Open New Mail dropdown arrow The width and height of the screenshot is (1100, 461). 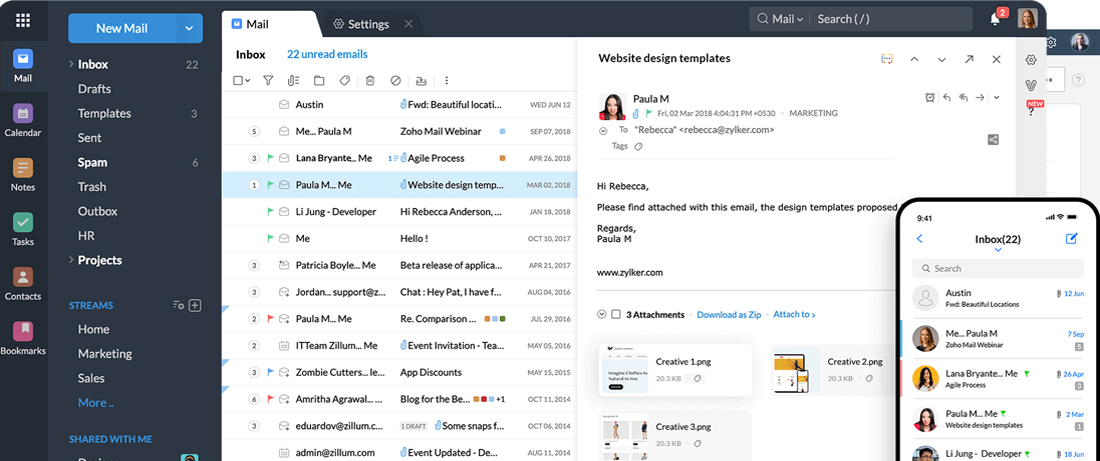(189, 28)
